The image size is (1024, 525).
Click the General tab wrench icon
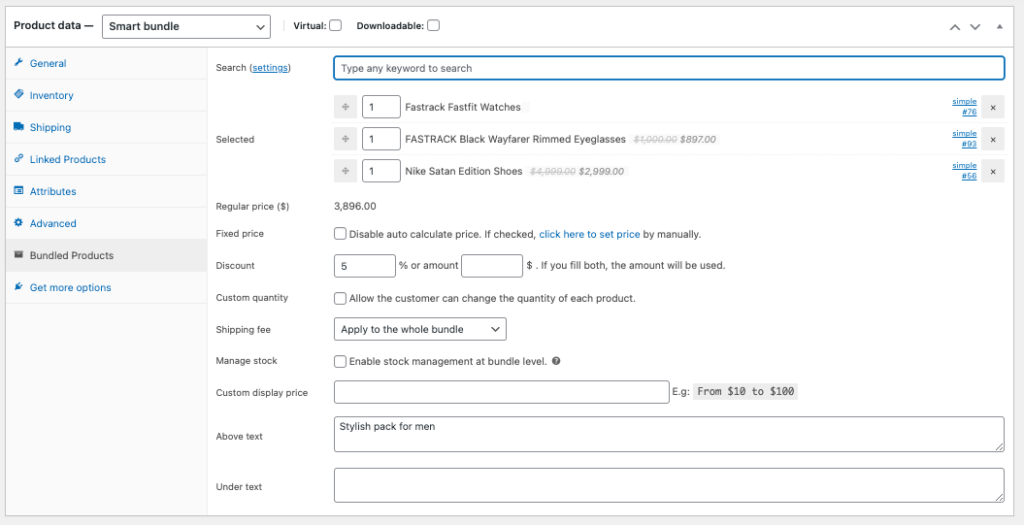coord(18,63)
